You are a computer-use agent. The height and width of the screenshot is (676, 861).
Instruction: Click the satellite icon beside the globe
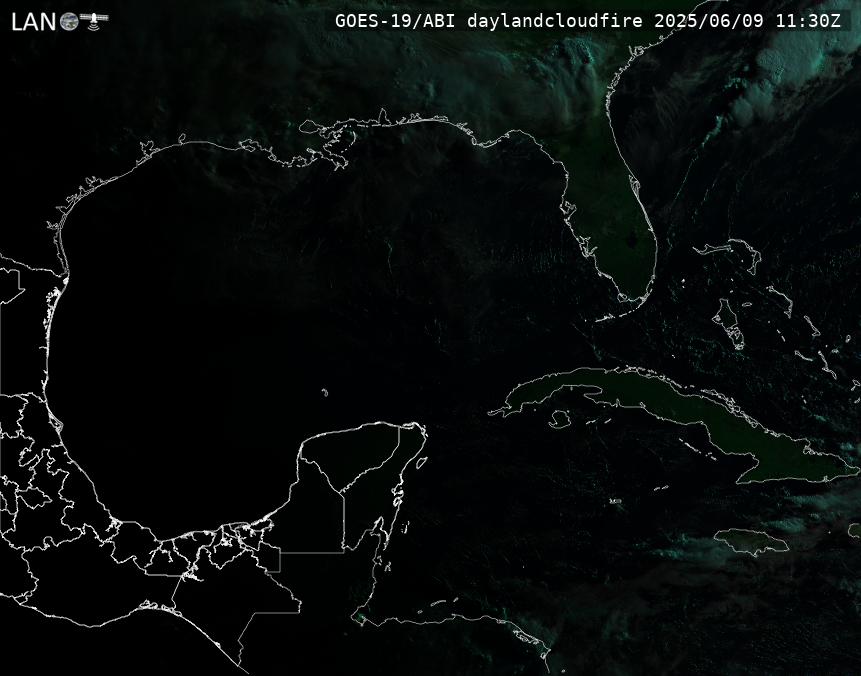[94, 20]
